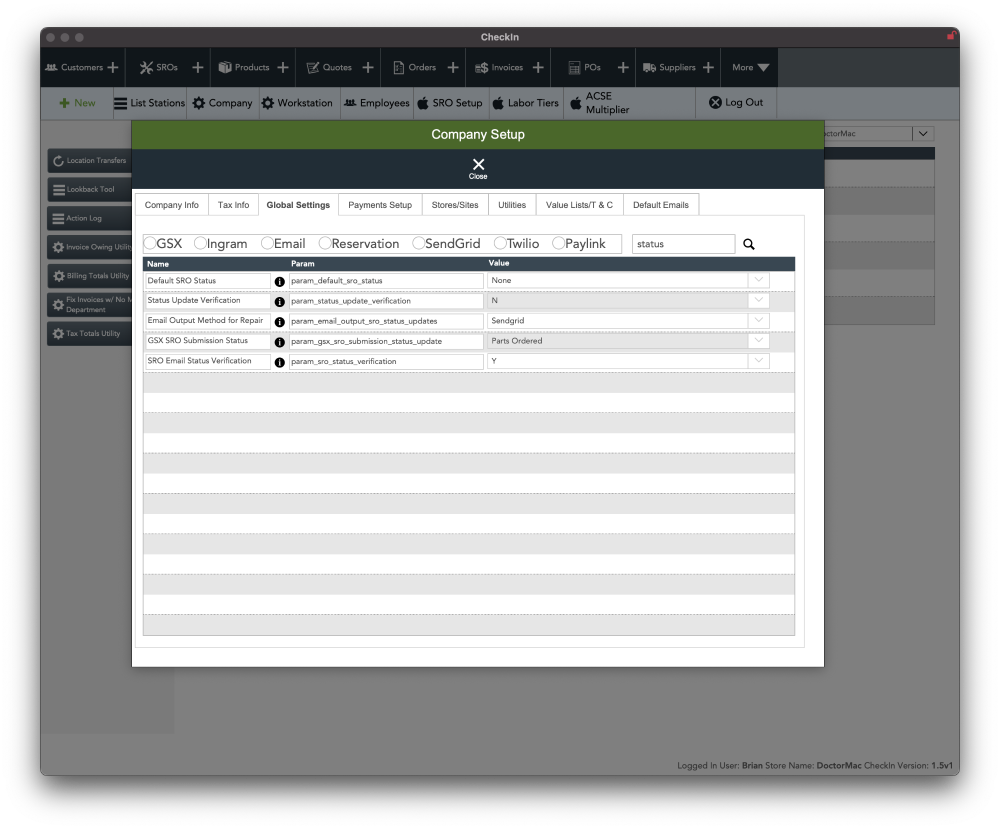Click the param_status_update_verification field
The height and width of the screenshot is (829, 1000).
(386, 301)
